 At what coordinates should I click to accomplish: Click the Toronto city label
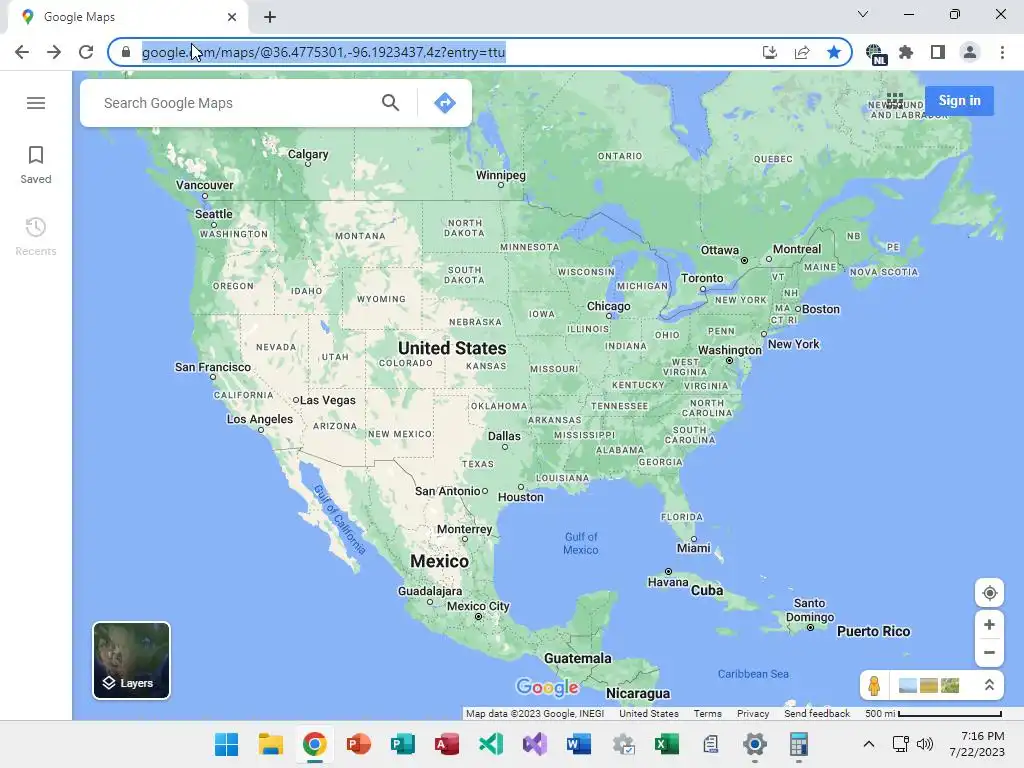(702, 278)
